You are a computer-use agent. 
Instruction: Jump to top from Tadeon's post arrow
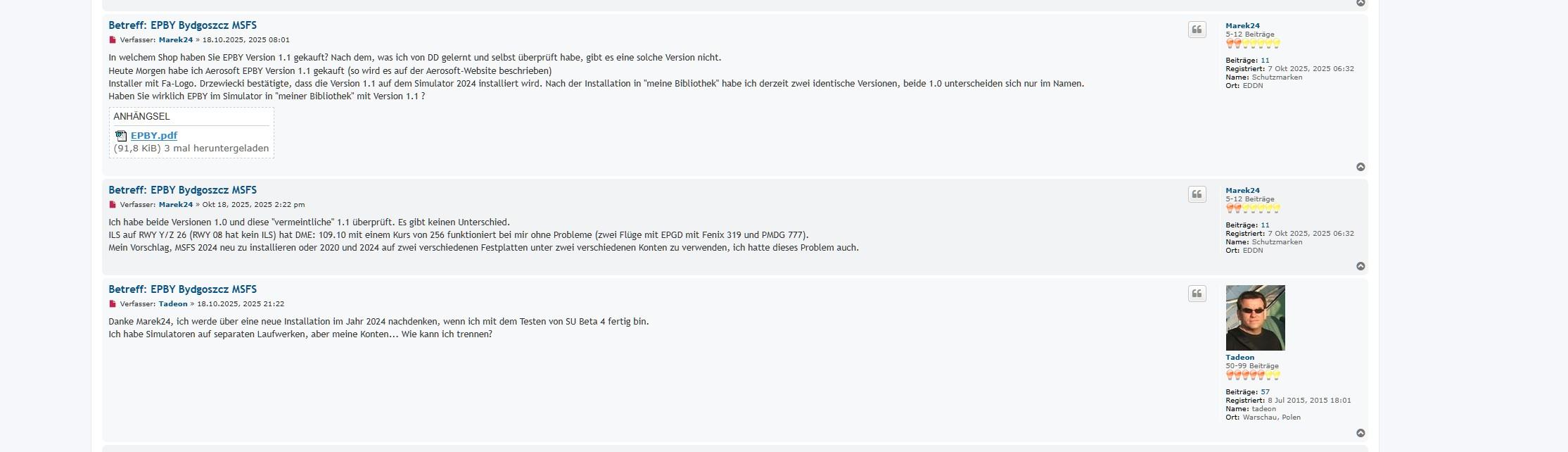click(1360, 433)
